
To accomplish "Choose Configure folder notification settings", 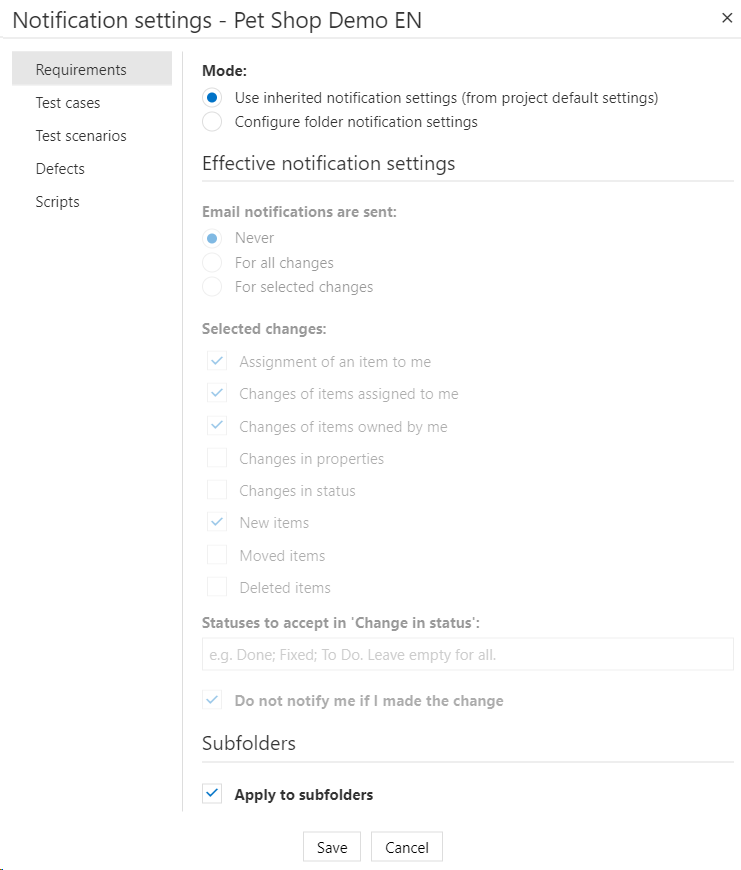I will 211,122.
